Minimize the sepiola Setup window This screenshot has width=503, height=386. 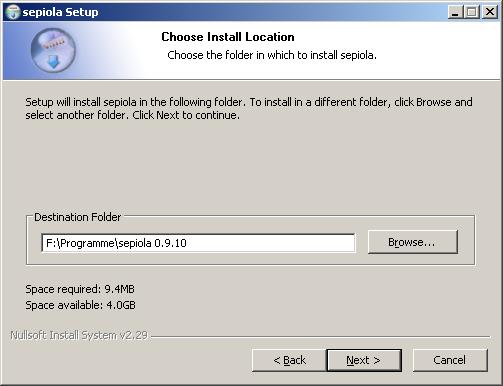point(455,12)
